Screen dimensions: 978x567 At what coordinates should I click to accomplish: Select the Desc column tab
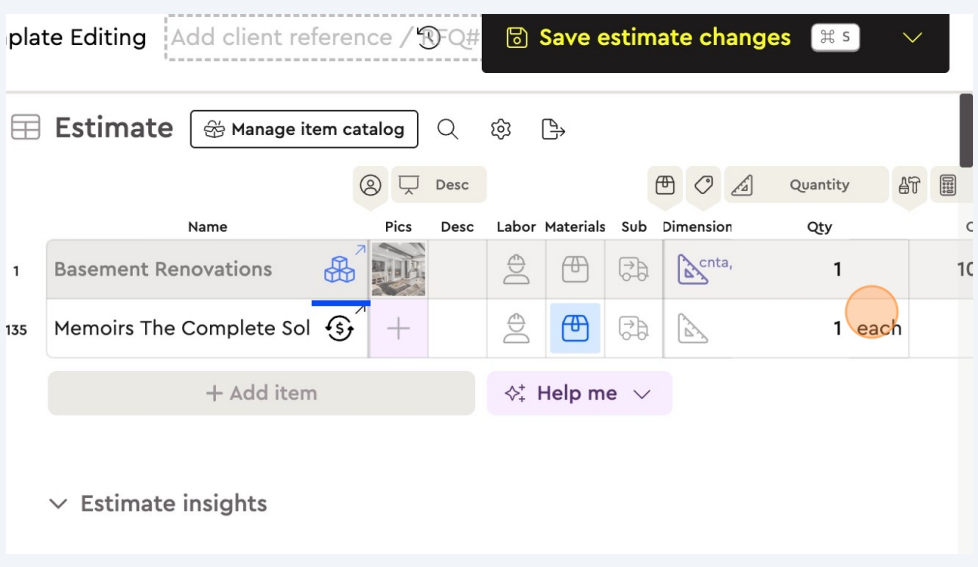click(x=438, y=185)
